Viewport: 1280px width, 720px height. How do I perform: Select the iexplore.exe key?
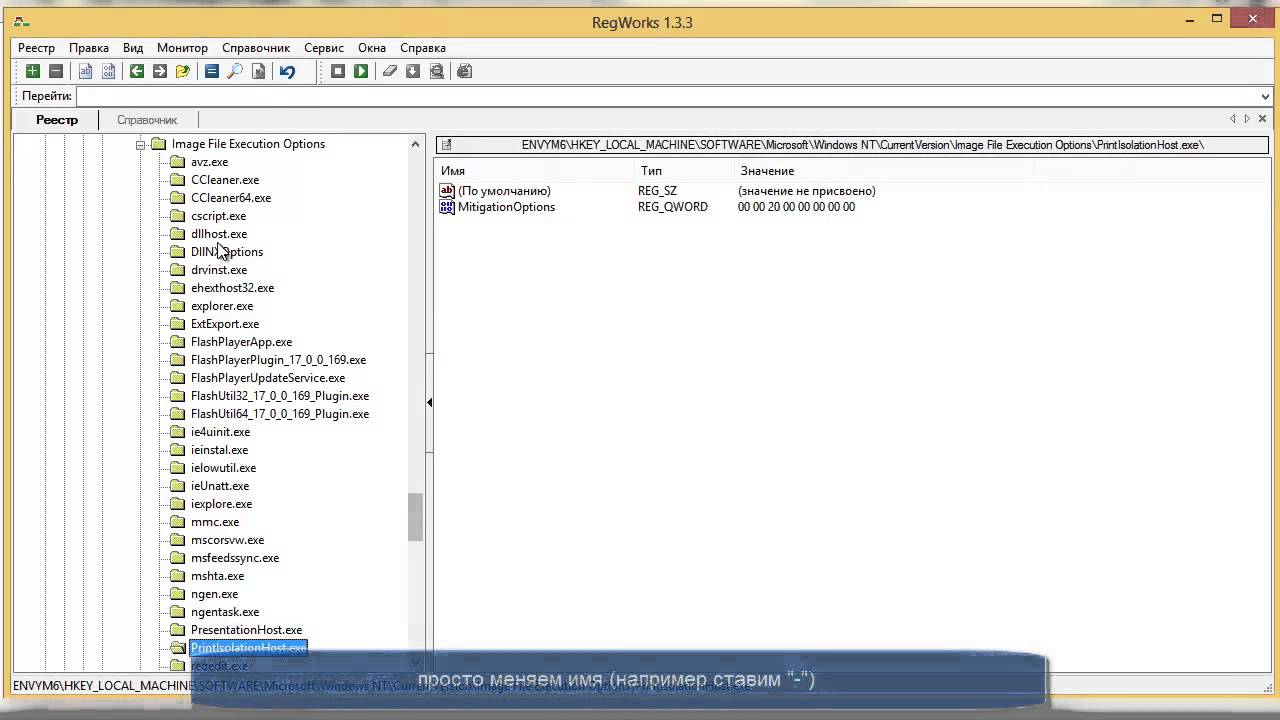coord(221,504)
